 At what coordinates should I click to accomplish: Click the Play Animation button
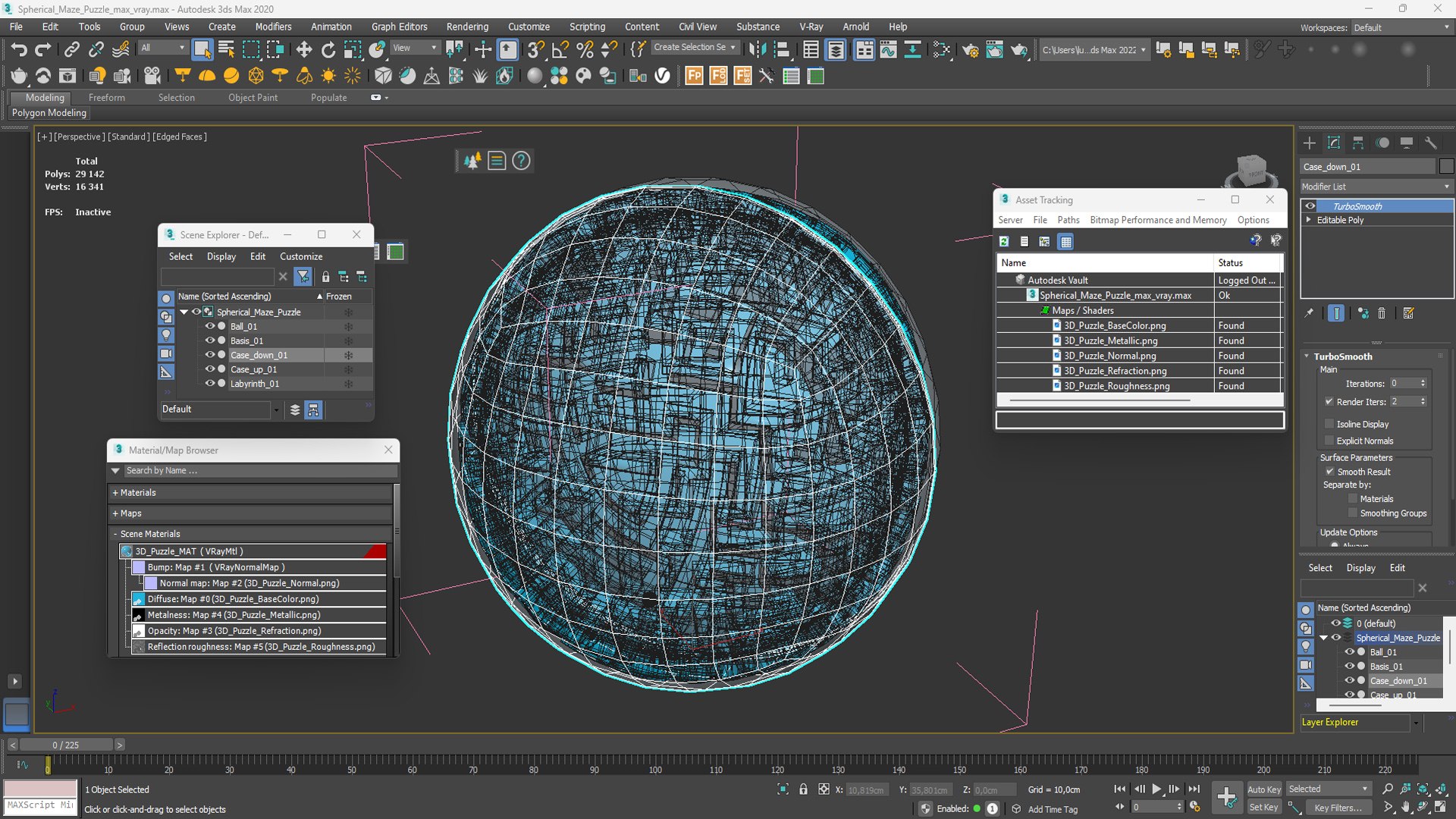pyautogui.click(x=1156, y=789)
